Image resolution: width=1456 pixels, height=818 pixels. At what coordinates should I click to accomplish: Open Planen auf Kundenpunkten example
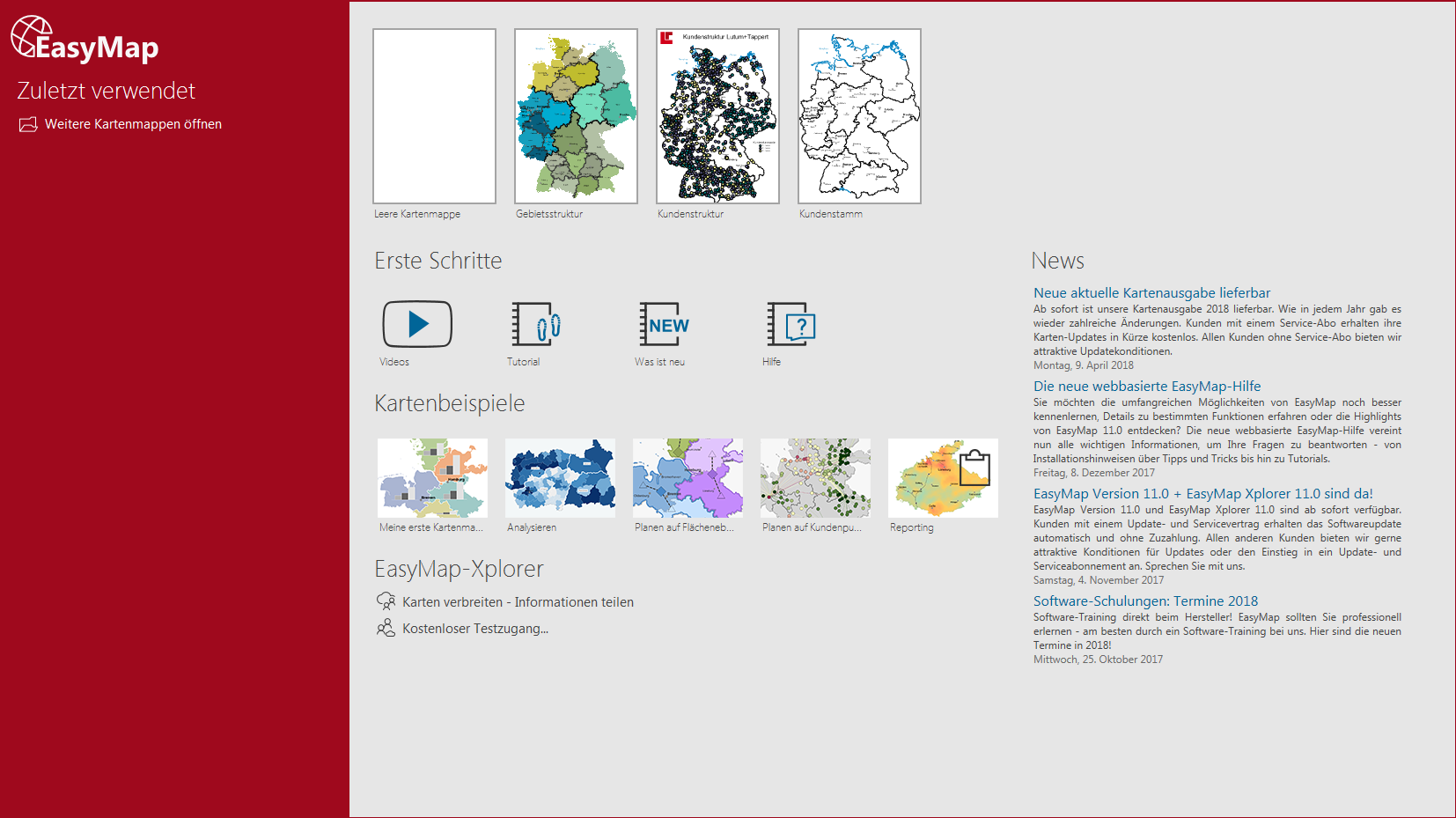815,478
